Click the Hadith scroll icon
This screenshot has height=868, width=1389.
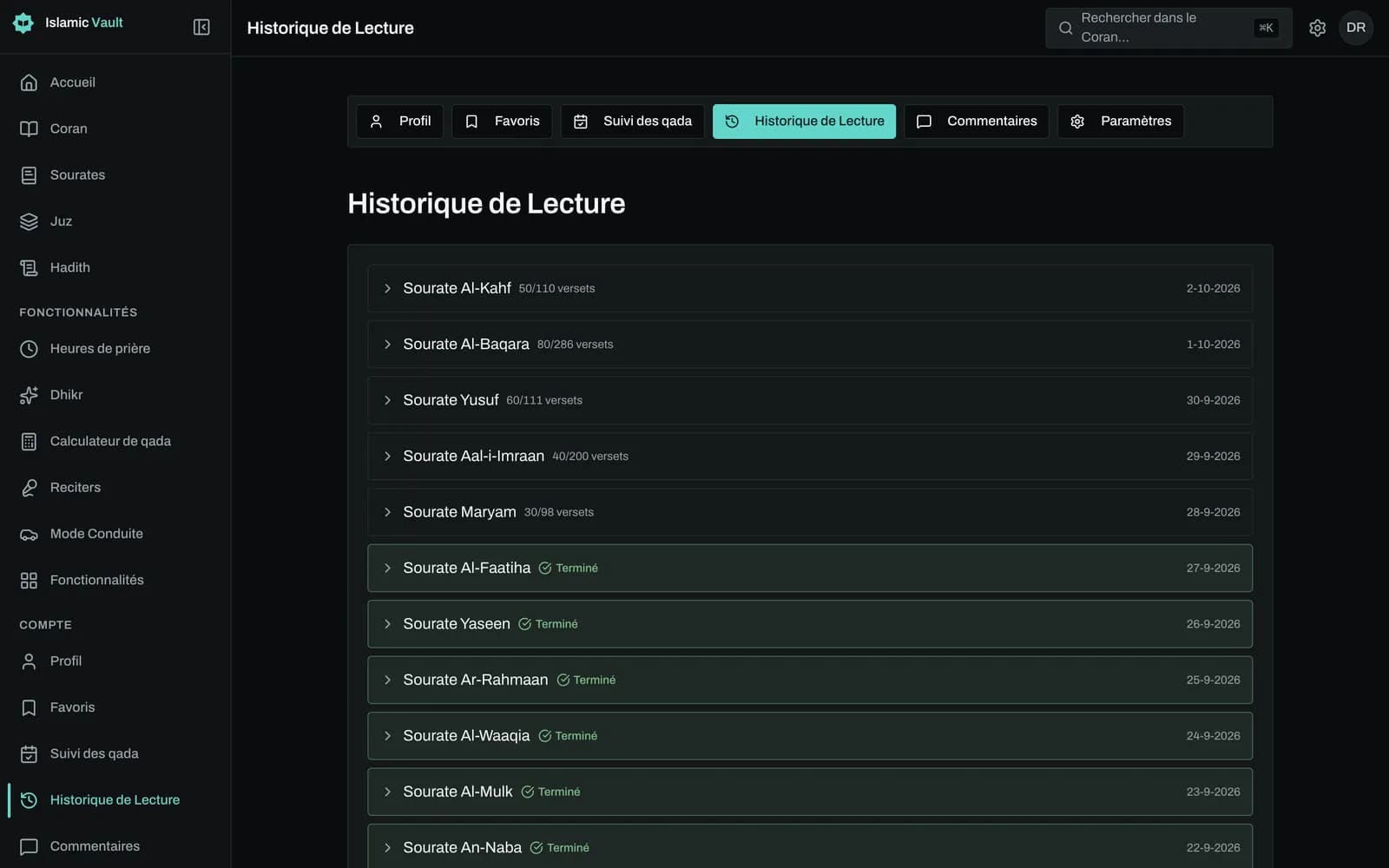pyautogui.click(x=29, y=267)
